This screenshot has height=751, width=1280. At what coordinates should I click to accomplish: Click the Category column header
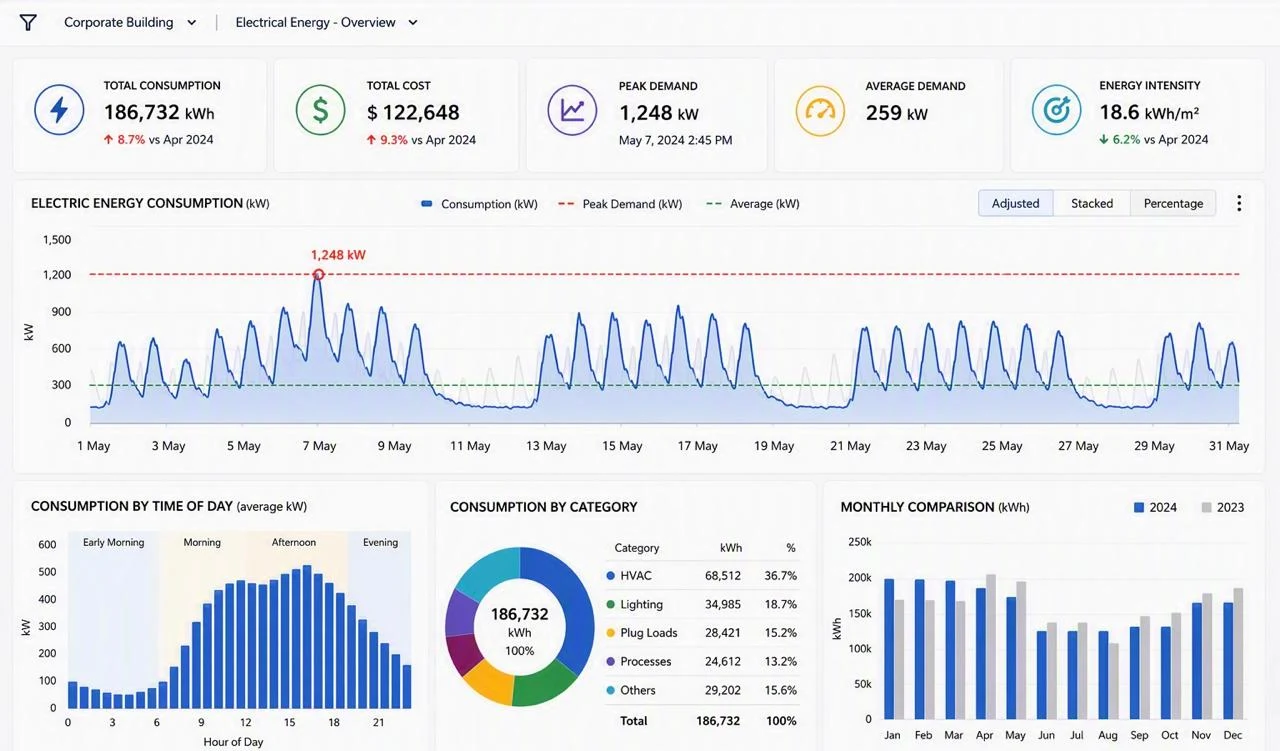click(x=637, y=548)
